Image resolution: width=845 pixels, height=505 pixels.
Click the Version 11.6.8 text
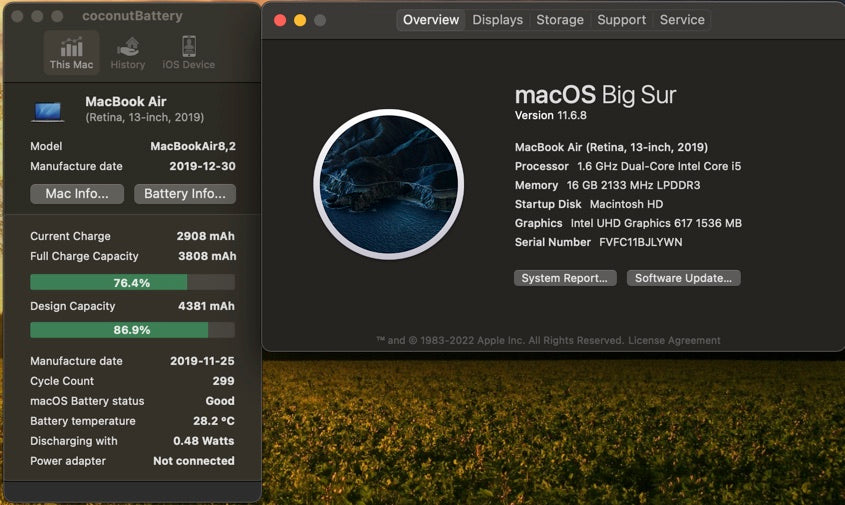(x=551, y=115)
